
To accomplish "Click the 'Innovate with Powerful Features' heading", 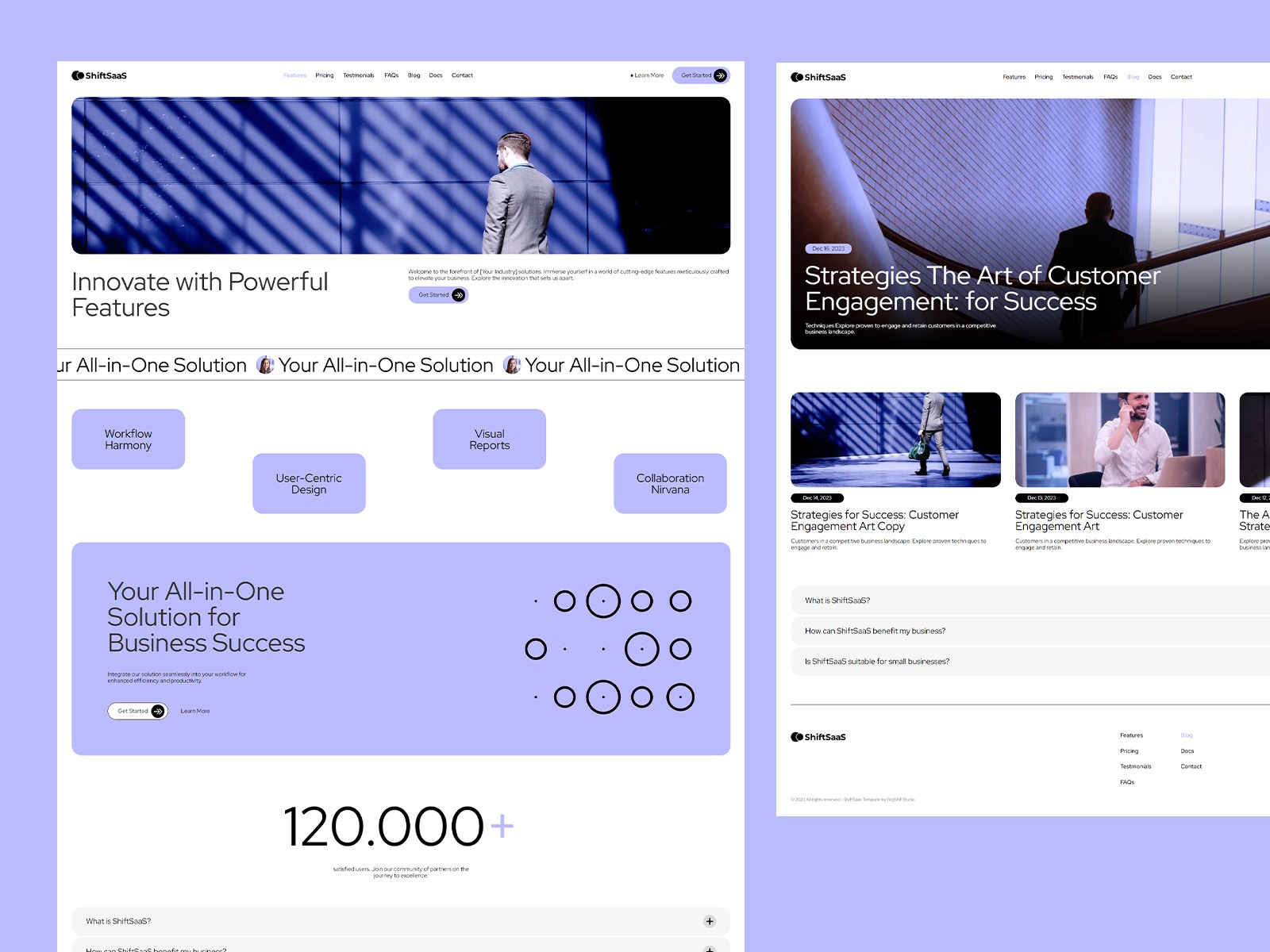I will tap(200, 294).
